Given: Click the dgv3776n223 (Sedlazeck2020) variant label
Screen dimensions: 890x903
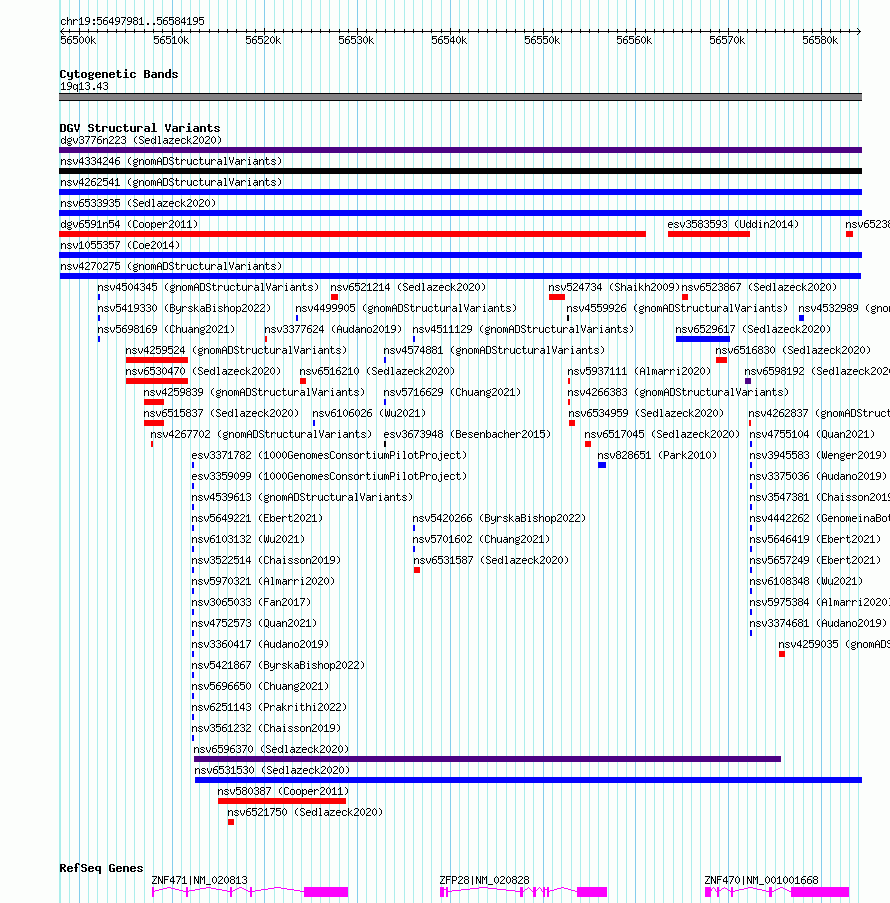Looking at the screenshot, I should tap(141, 141).
